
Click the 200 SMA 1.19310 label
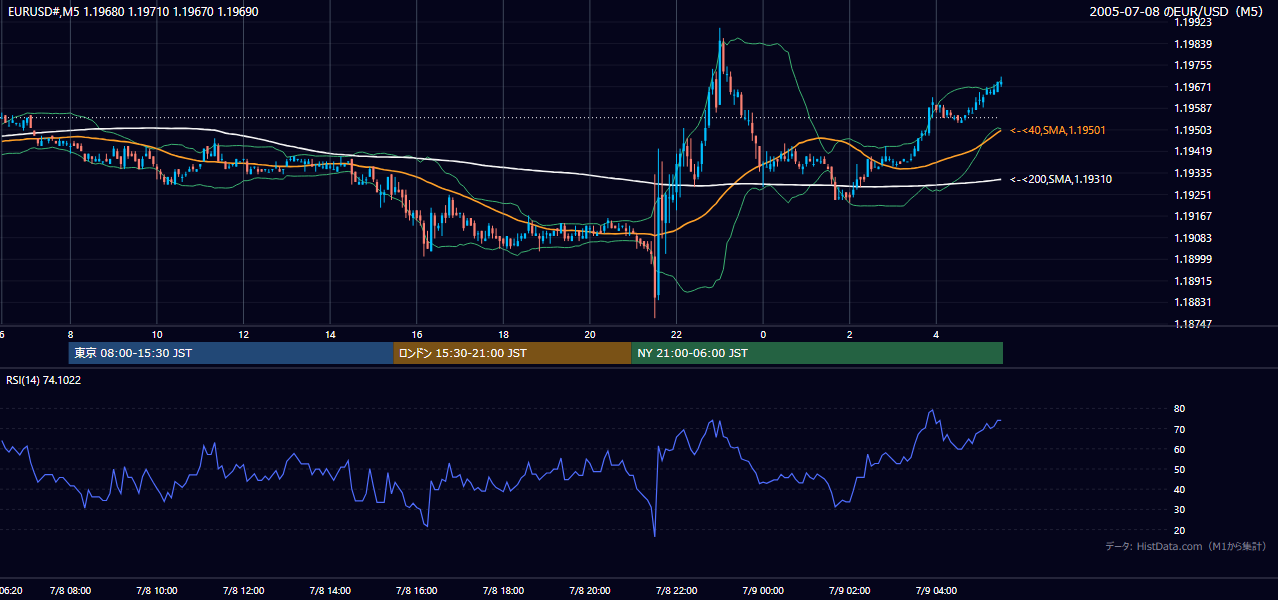[x=1061, y=179]
